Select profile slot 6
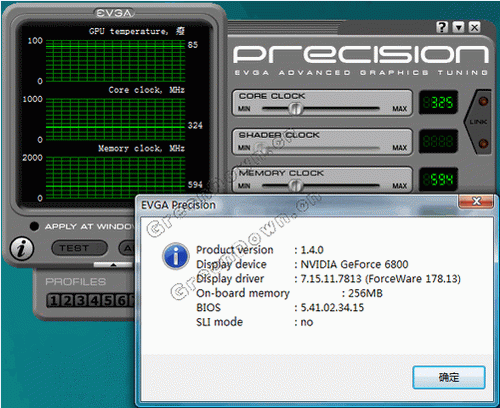Image resolution: width=500 pixels, height=408 pixels. click(122, 300)
